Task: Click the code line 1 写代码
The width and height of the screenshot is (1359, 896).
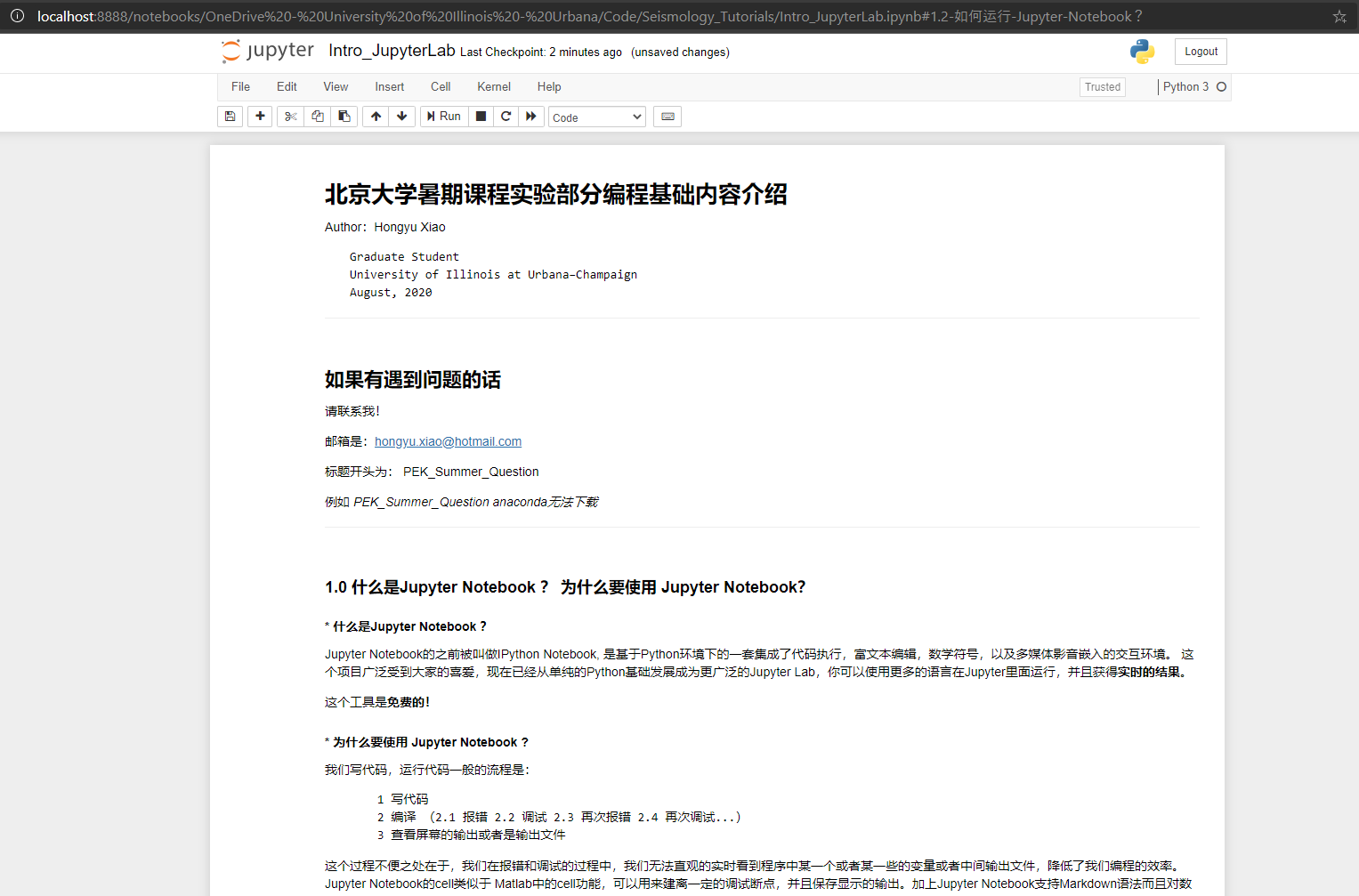Action: tap(402, 799)
